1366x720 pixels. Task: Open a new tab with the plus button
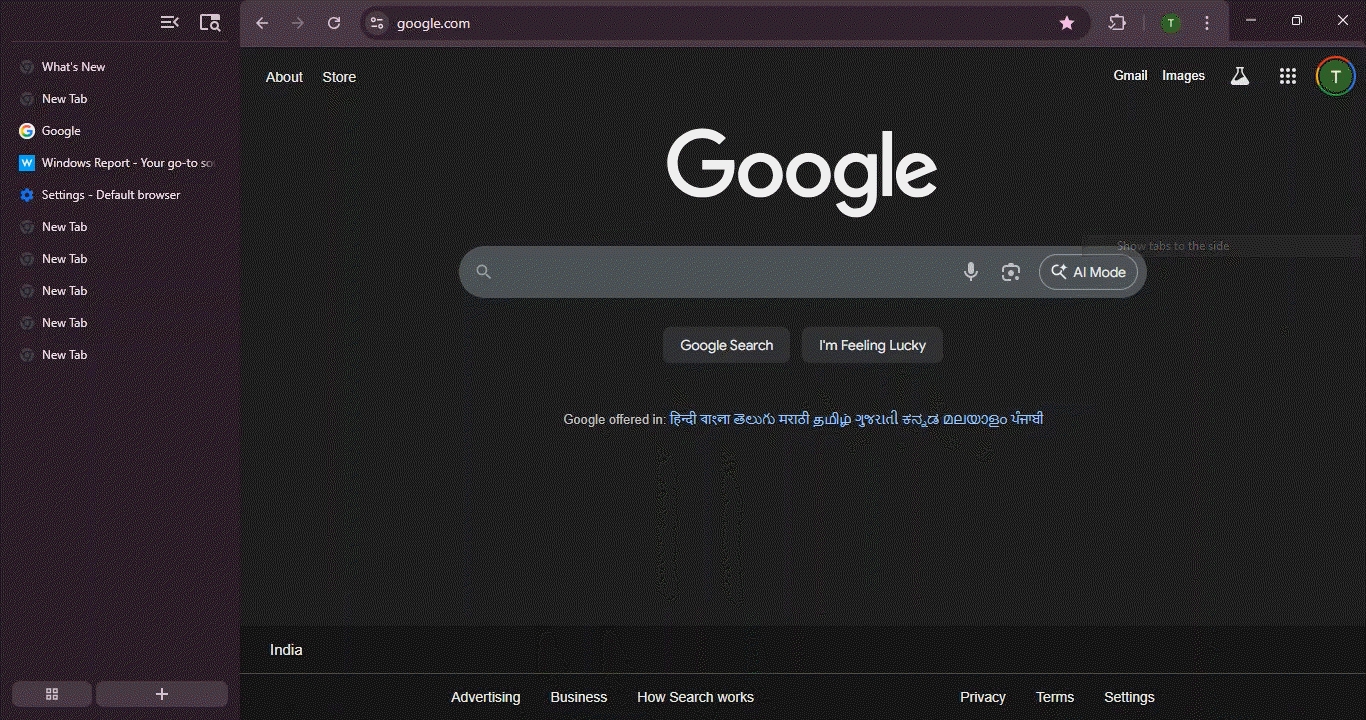(161, 693)
